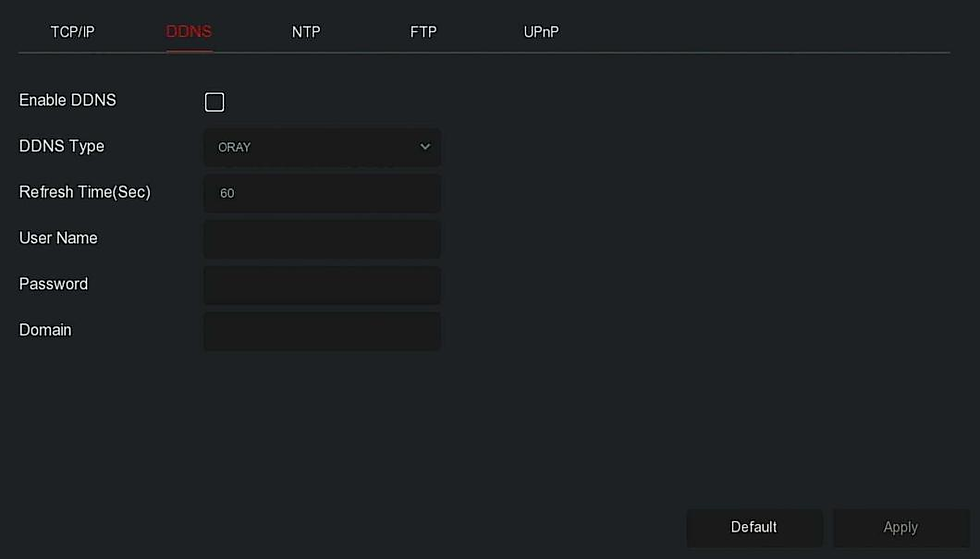Viewport: 980px width, 559px height.
Task: Select the DDNS tab
Action: [x=189, y=32]
